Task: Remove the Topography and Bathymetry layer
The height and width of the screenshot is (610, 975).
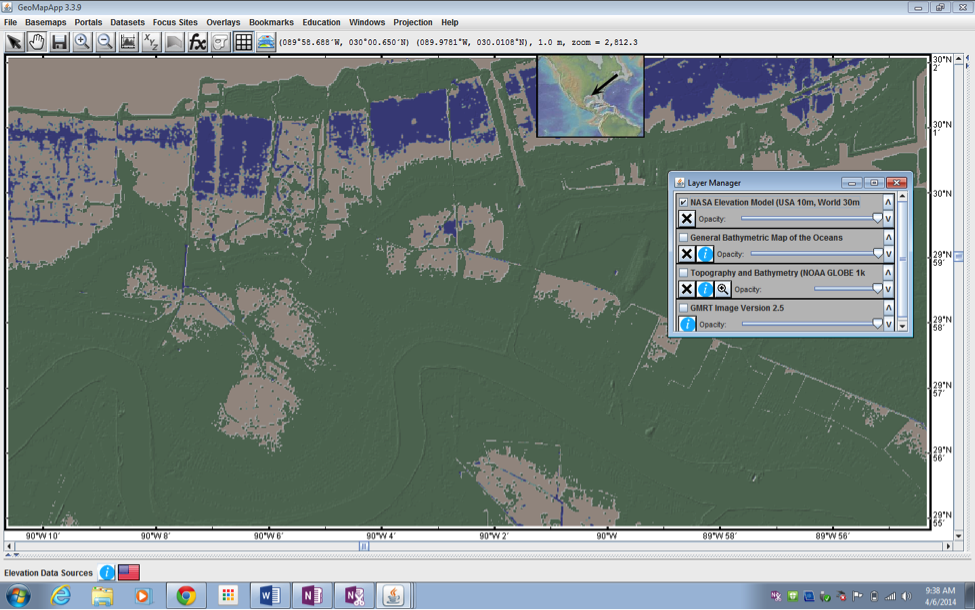Action: [686, 289]
